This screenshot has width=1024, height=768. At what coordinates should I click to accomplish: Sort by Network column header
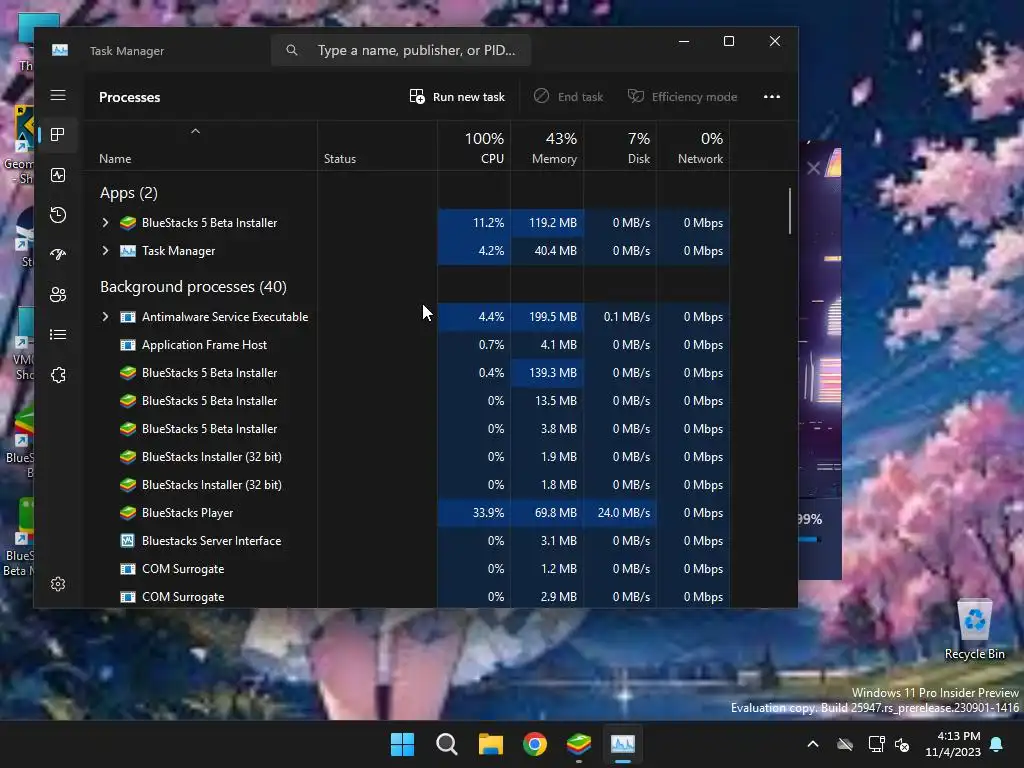[x=694, y=146]
